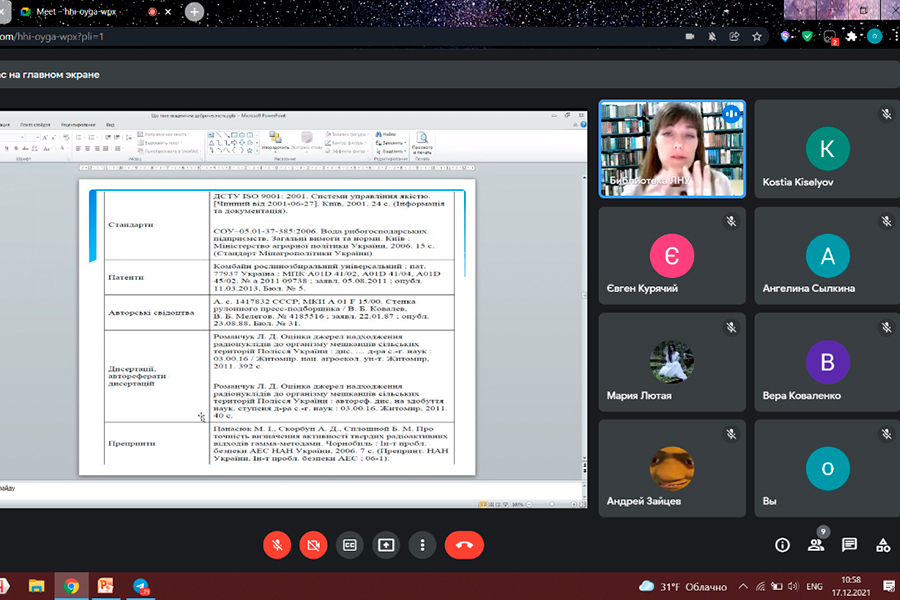Image resolution: width=900 pixels, height=600 pixels.
Task: Bookmark this page with the star icon
Action: 757,36
